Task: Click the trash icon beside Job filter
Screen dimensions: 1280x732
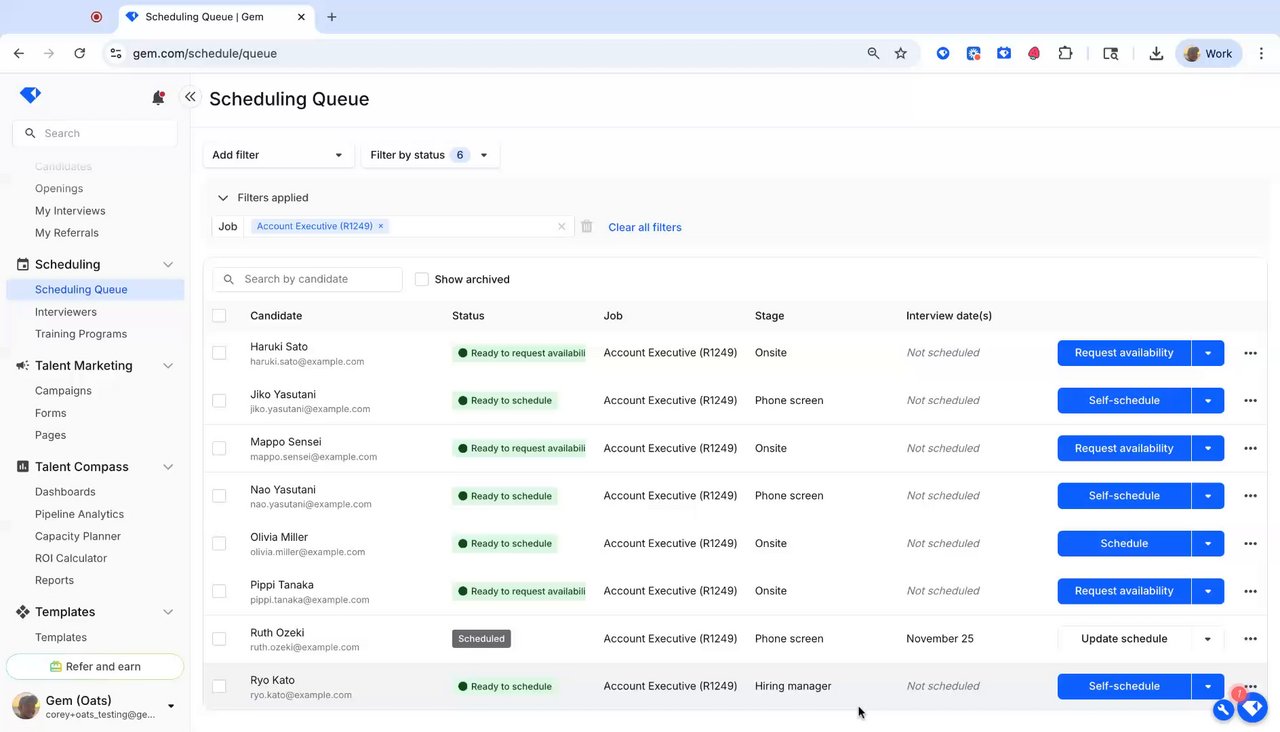Action: pyautogui.click(x=587, y=227)
